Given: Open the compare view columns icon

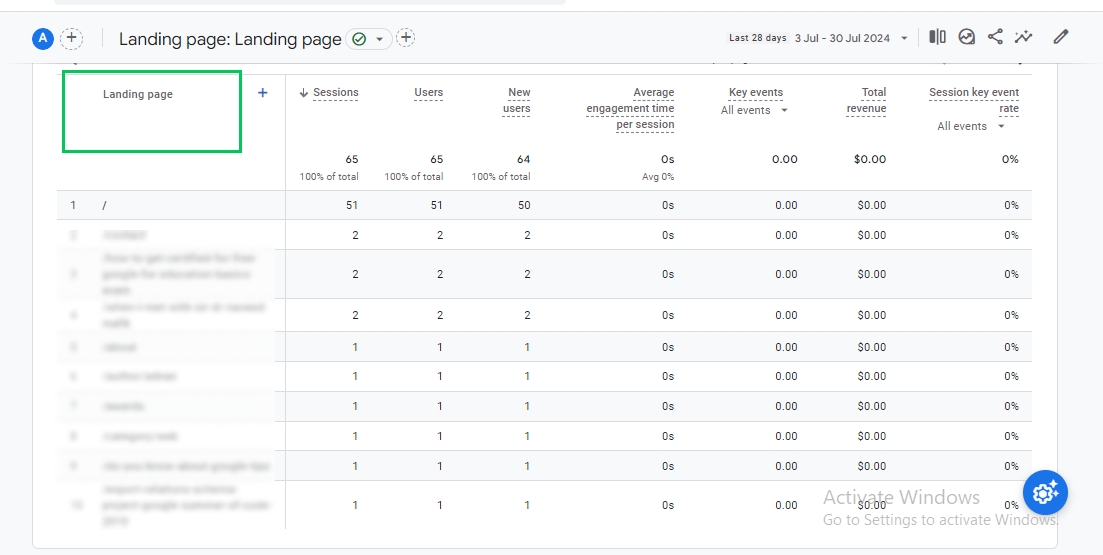Looking at the screenshot, I should pyautogui.click(x=937, y=37).
